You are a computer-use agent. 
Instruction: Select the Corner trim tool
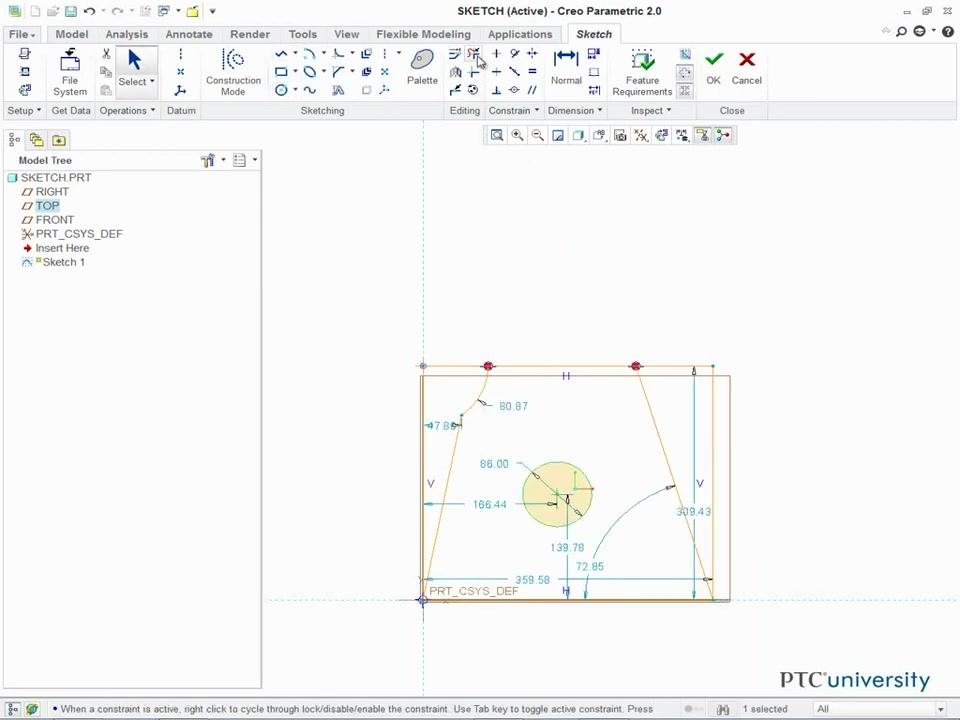pos(473,72)
